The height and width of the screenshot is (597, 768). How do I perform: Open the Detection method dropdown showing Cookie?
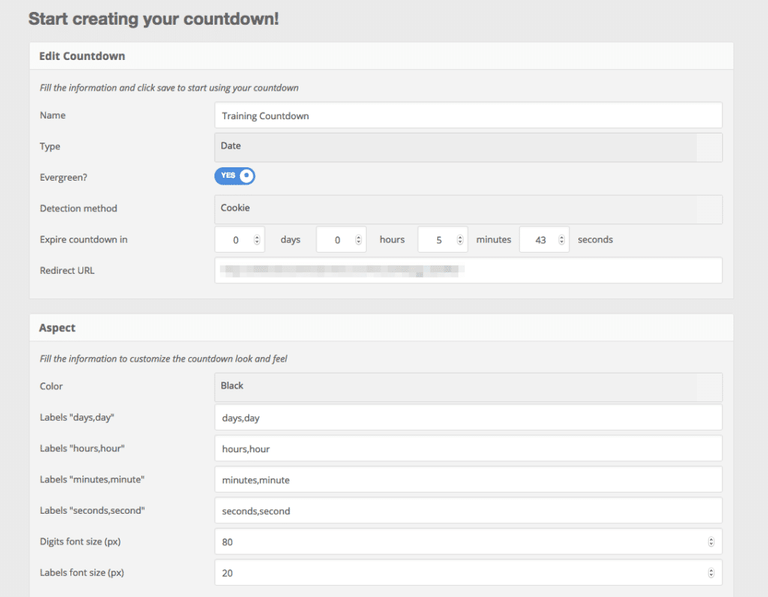click(x=468, y=209)
